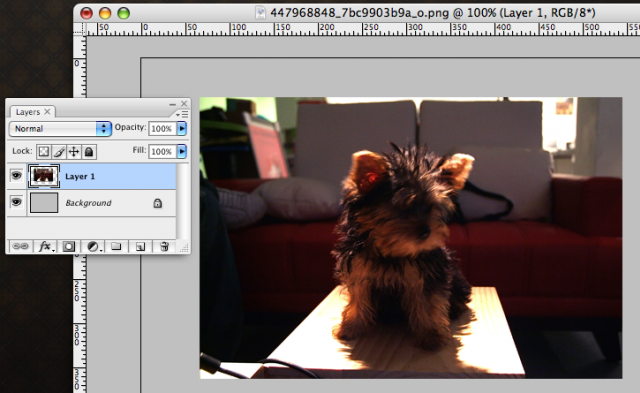Create new fill or adjustment layer

(x=93, y=246)
